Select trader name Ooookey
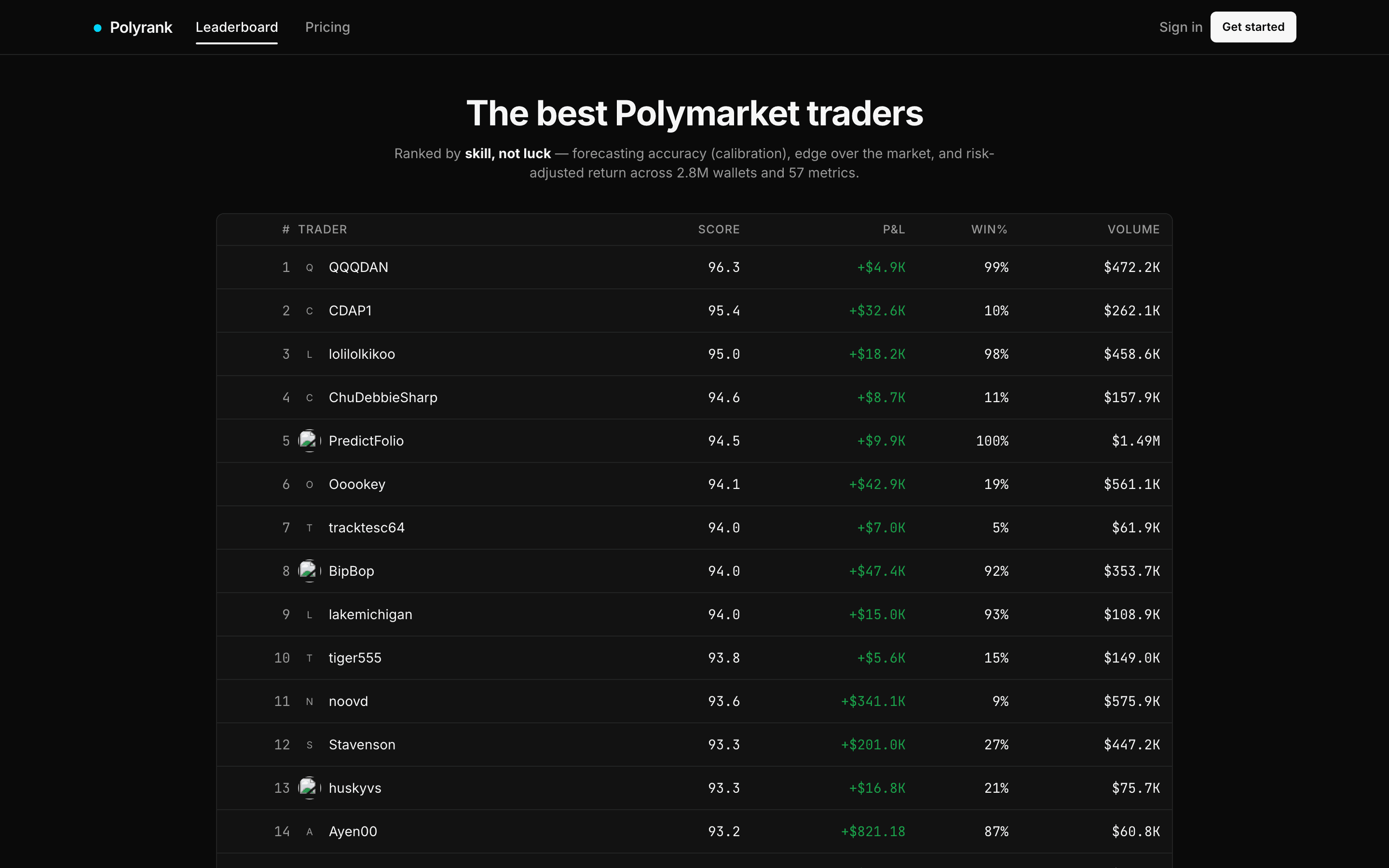Image resolution: width=1389 pixels, height=868 pixels. pyautogui.click(x=357, y=485)
